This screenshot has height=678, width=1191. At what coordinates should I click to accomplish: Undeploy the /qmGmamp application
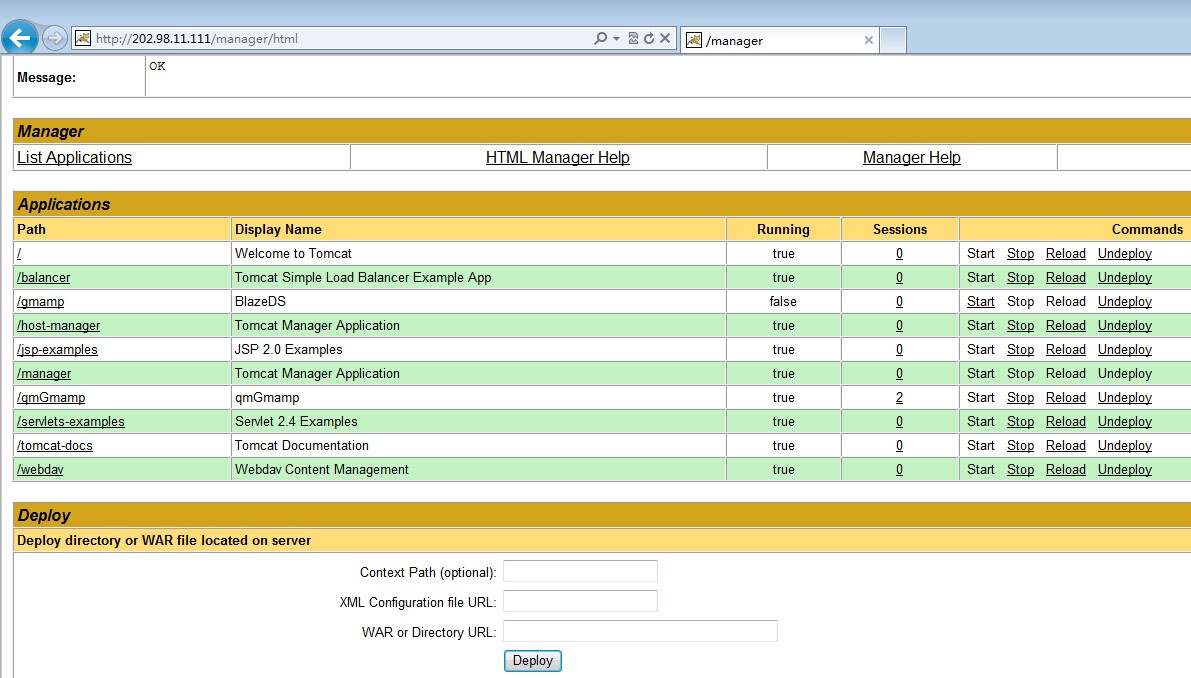click(1125, 398)
